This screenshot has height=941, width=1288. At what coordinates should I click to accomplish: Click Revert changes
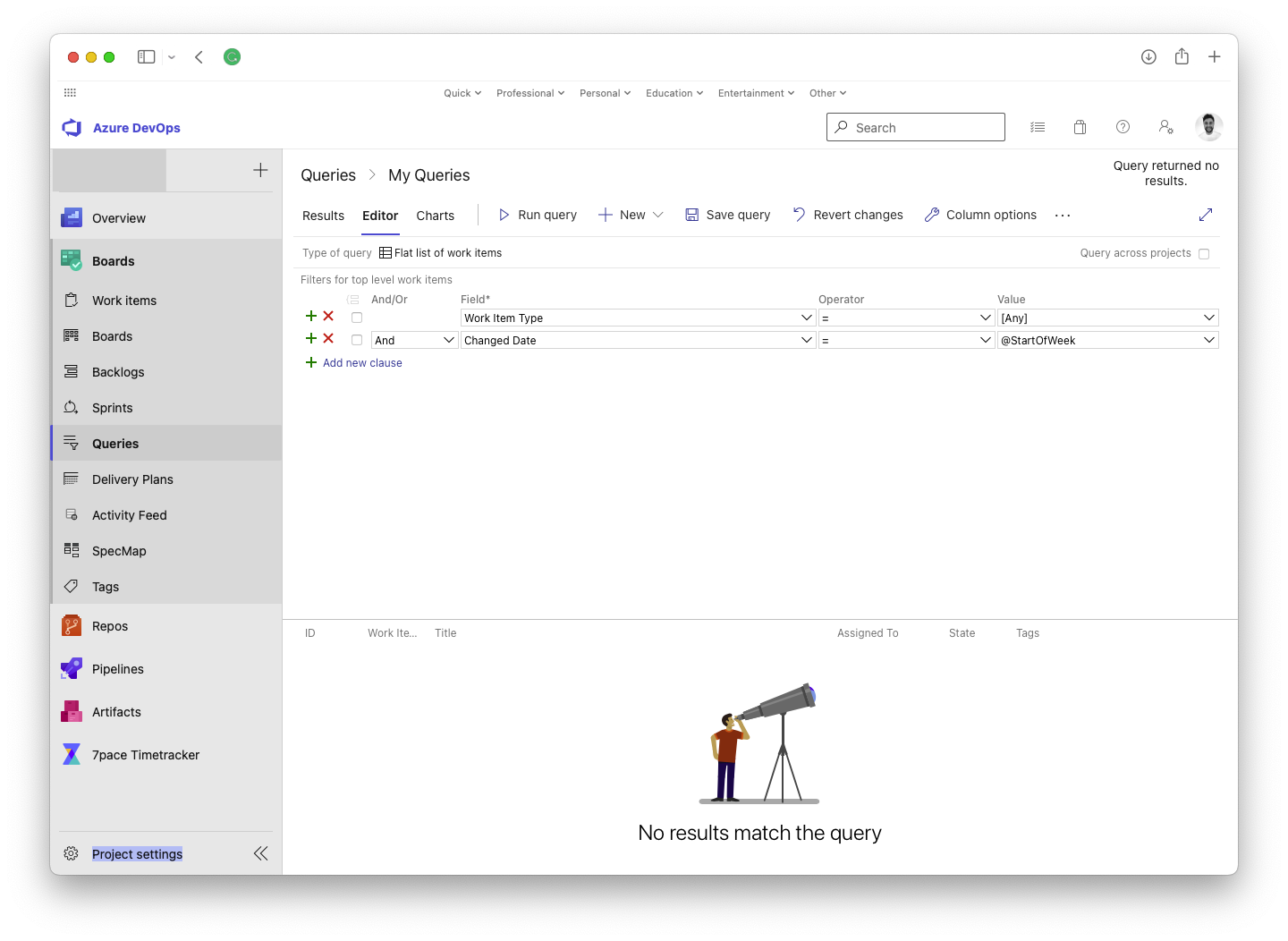click(848, 215)
